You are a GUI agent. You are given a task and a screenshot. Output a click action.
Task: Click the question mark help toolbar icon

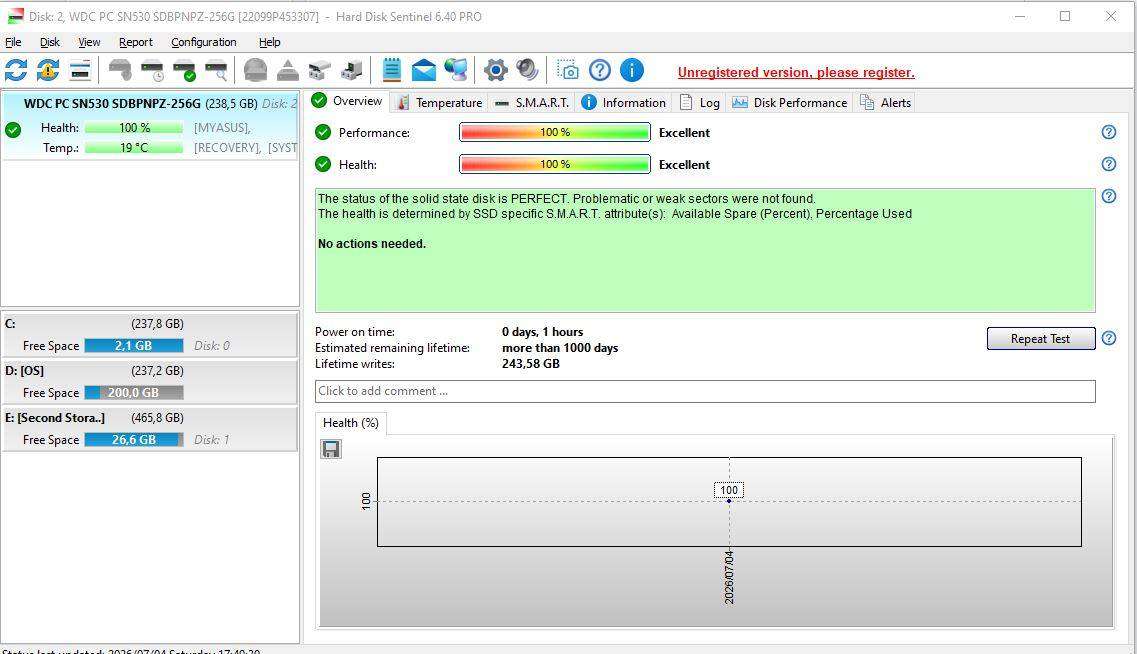600,70
